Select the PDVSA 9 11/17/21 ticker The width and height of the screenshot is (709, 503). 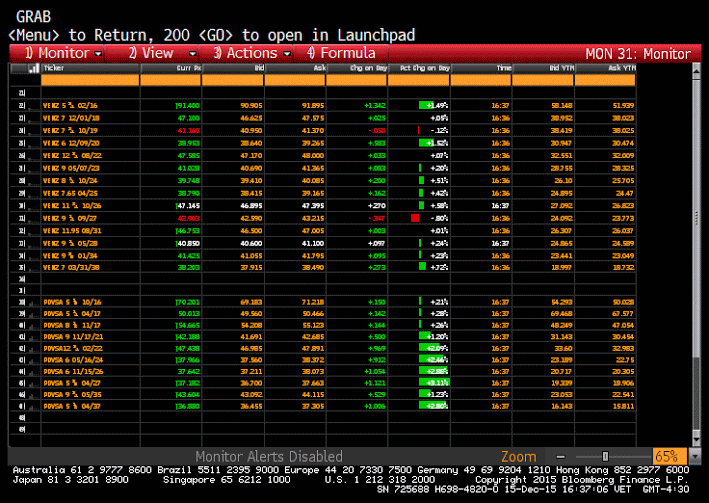coord(73,337)
